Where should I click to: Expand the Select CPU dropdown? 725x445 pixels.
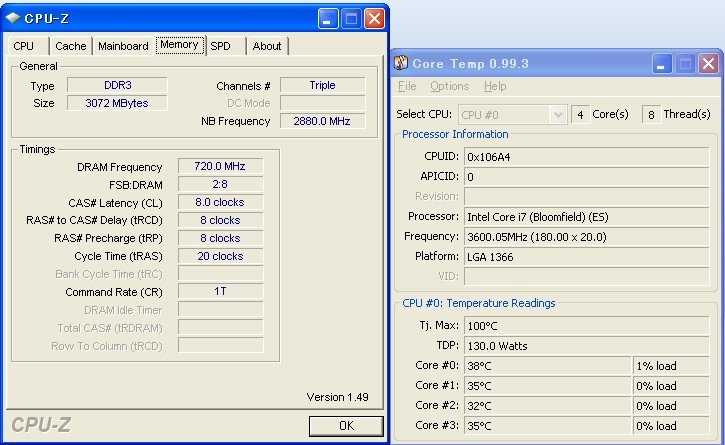coord(558,114)
